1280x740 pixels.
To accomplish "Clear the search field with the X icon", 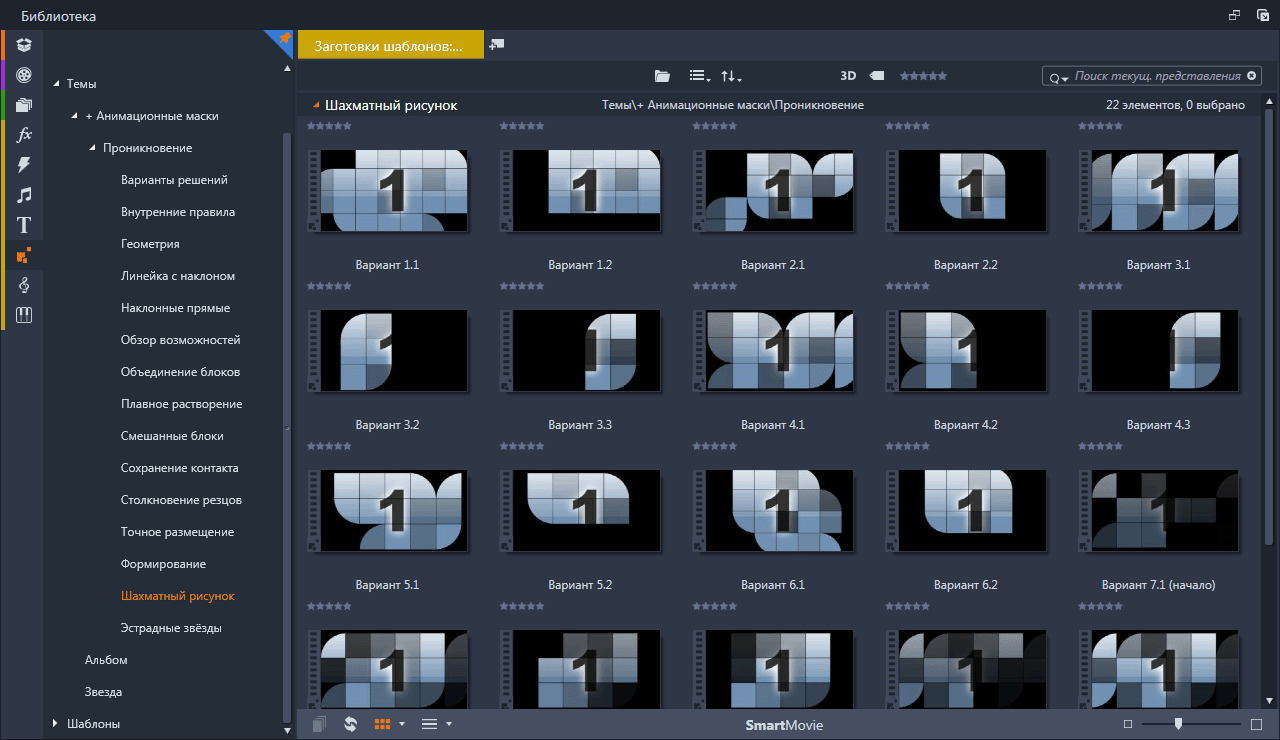I will click(1250, 76).
